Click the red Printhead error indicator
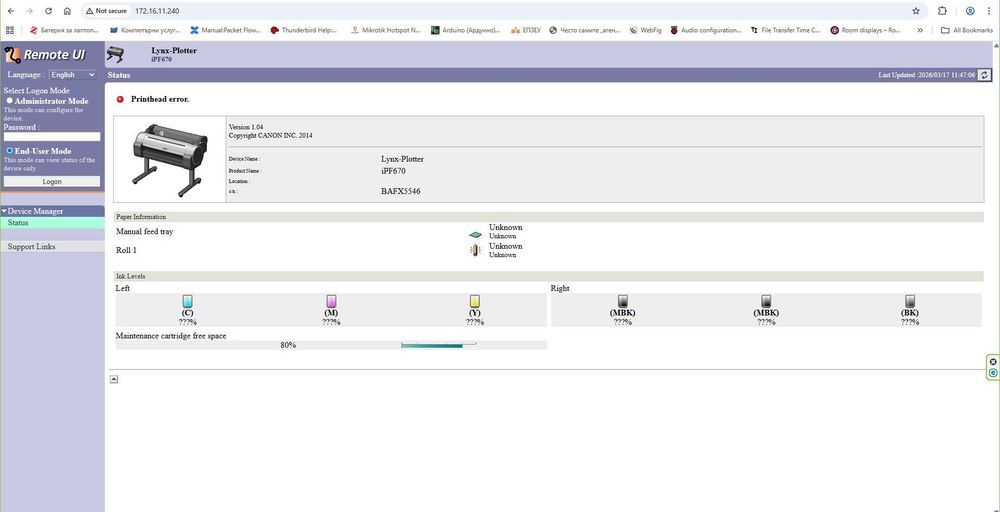This screenshot has width=1000, height=512. [120, 99]
